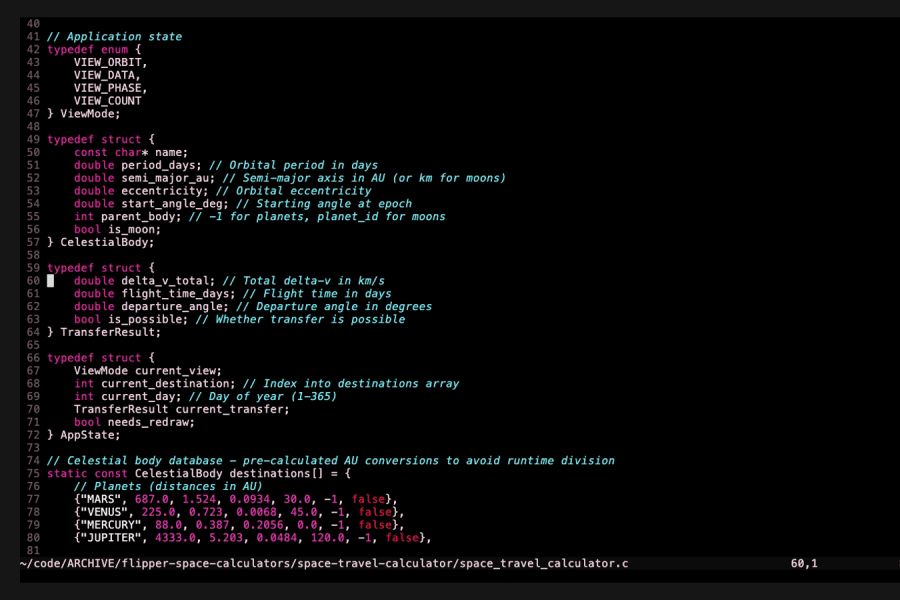900x600 pixels.
Task: Click the 687.0 value in MARS row
Action: point(152,500)
